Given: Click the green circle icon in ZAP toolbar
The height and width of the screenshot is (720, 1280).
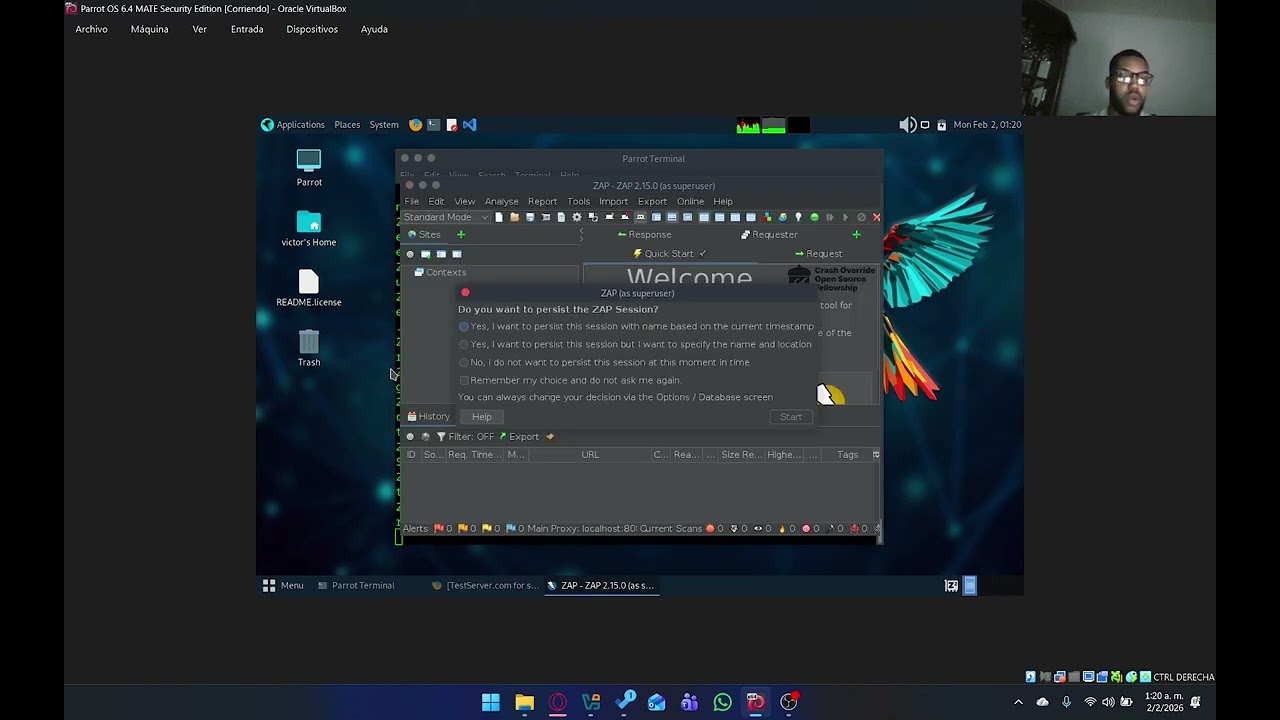Looking at the screenshot, I should 814,217.
